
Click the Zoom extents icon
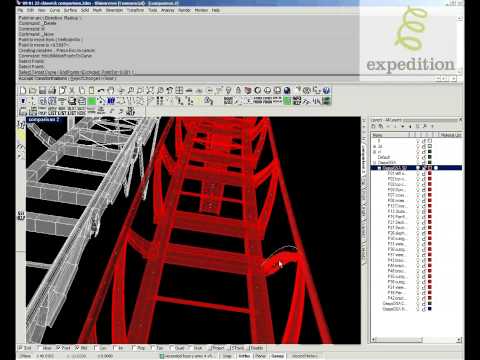[x=150, y=90]
